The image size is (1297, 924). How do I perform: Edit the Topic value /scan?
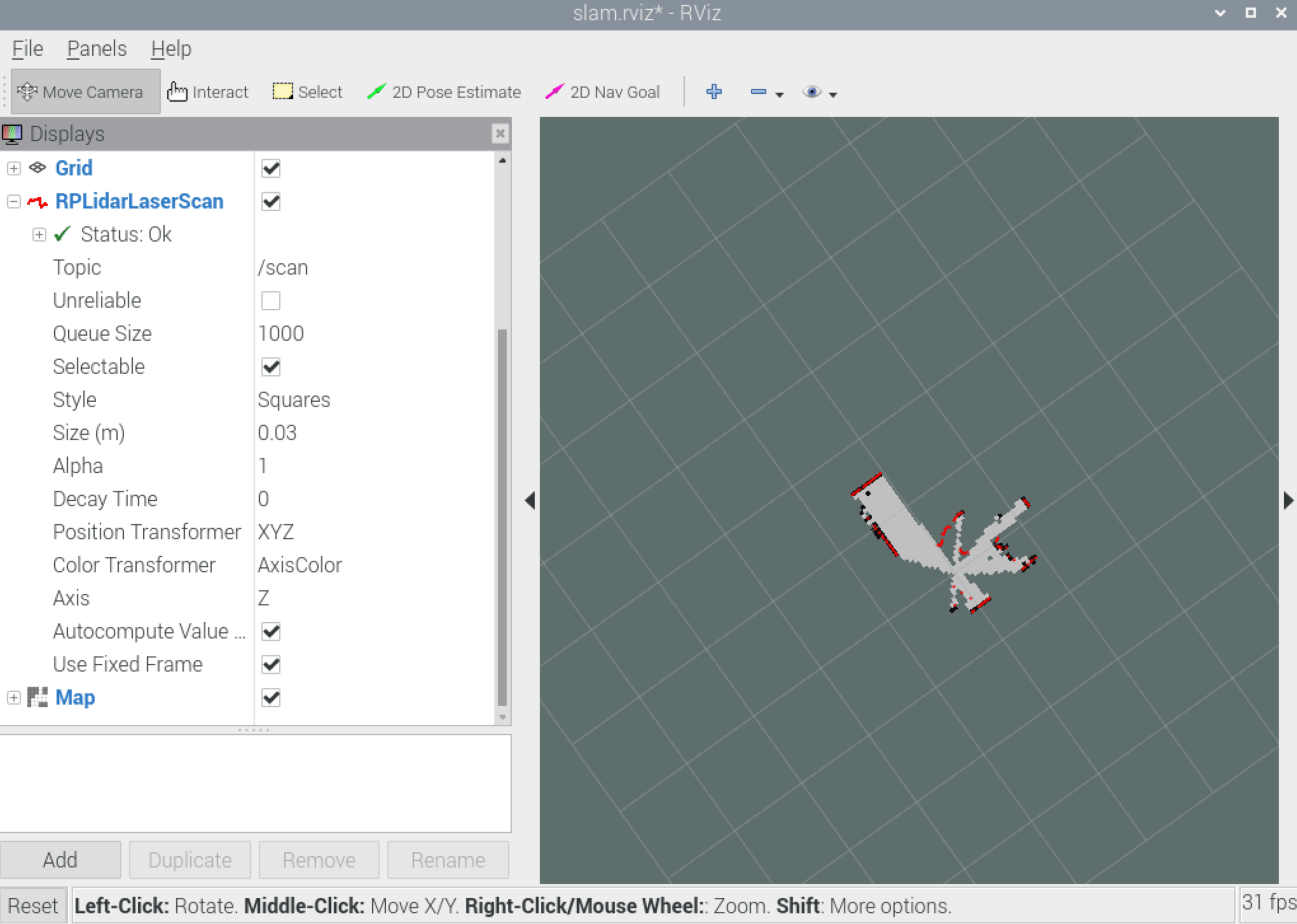tap(375, 268)
